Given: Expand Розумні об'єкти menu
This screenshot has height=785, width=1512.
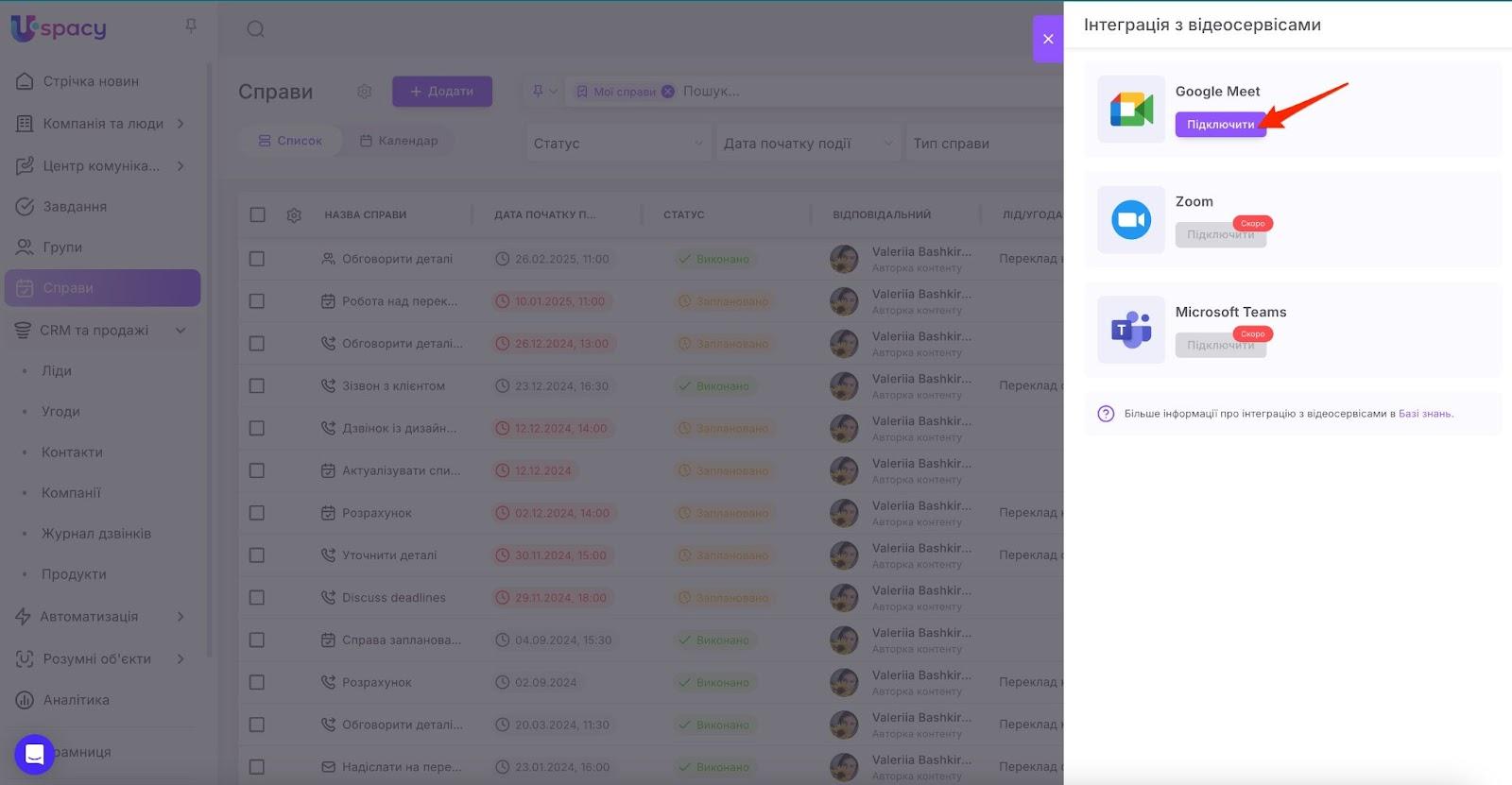Looking at the screenshot, I should pos(180,659).
